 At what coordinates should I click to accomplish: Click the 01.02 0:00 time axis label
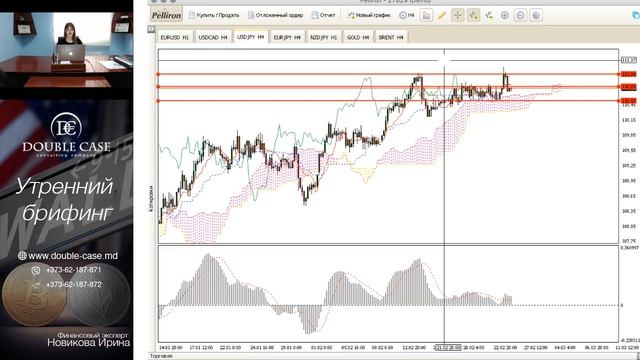tap(322, 348)
